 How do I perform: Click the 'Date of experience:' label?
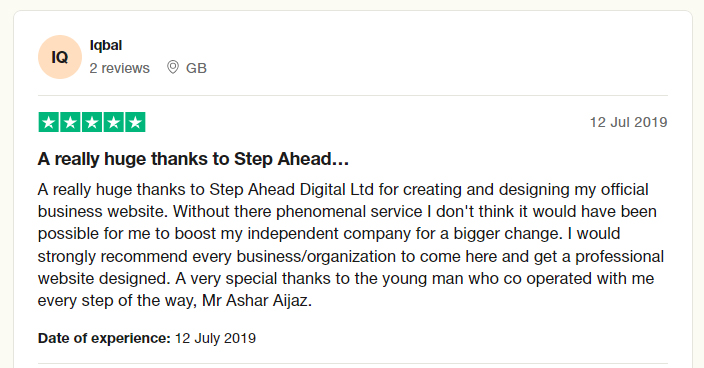point(104,338)
